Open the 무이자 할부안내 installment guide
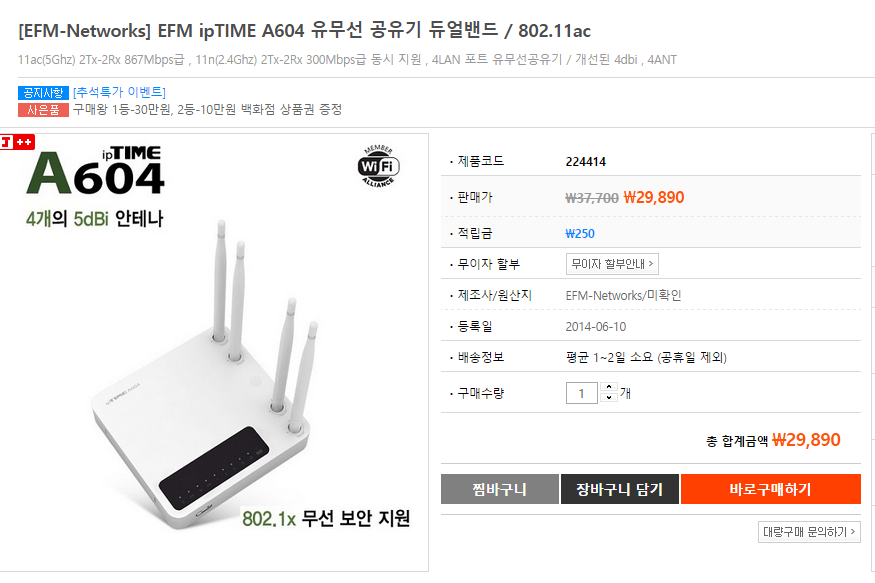The width and height of the screenshot is (875, 583). click(612, 264)
